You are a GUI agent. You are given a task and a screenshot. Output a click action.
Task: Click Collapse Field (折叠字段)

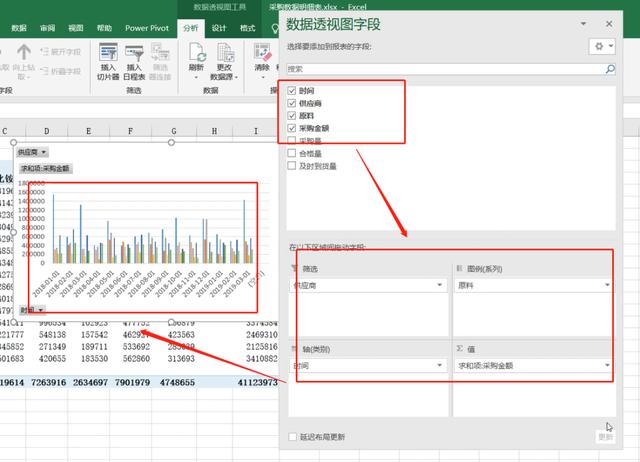pos(60,71)
